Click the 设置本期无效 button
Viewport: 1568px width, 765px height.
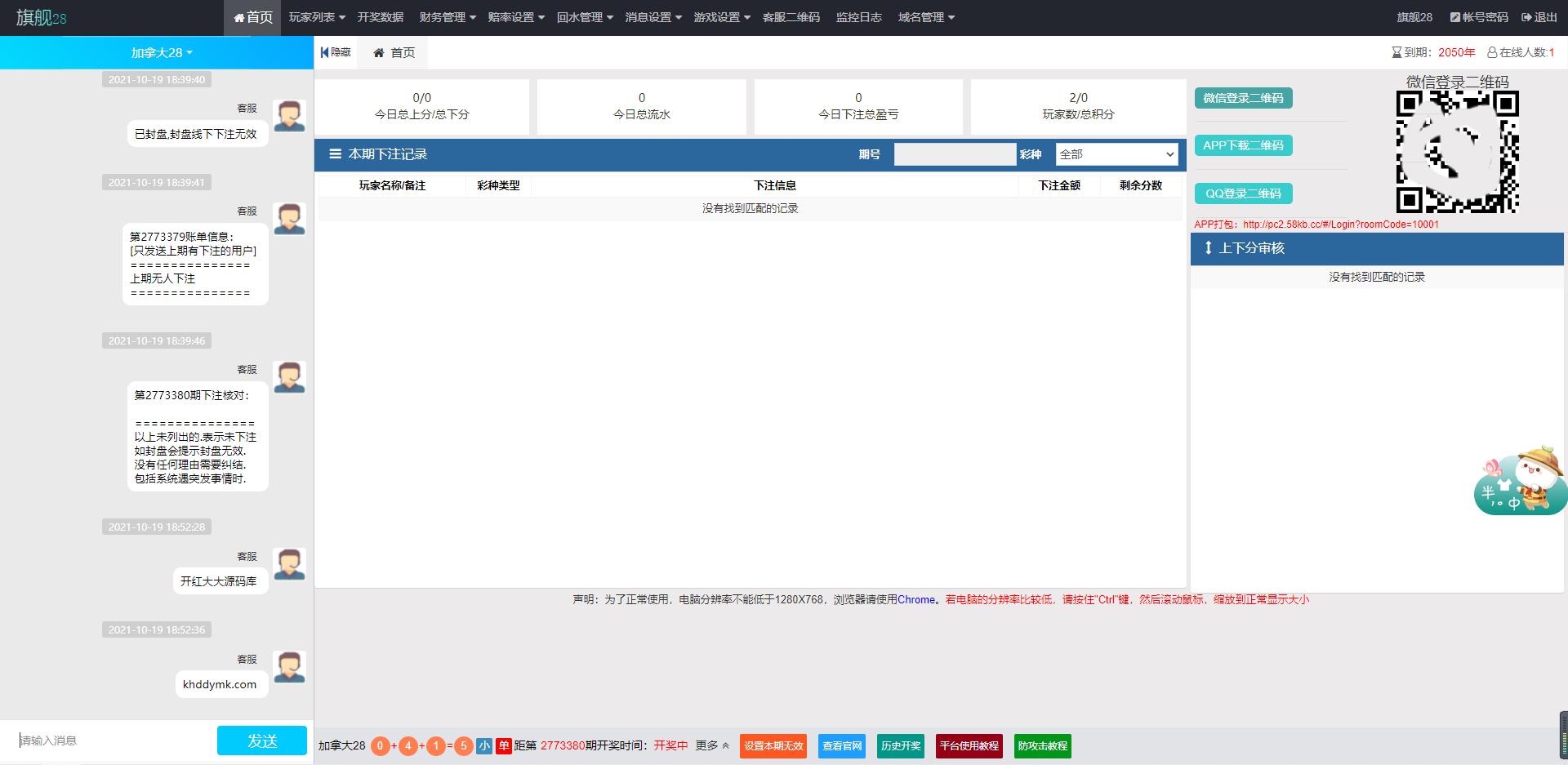[773, 746]
